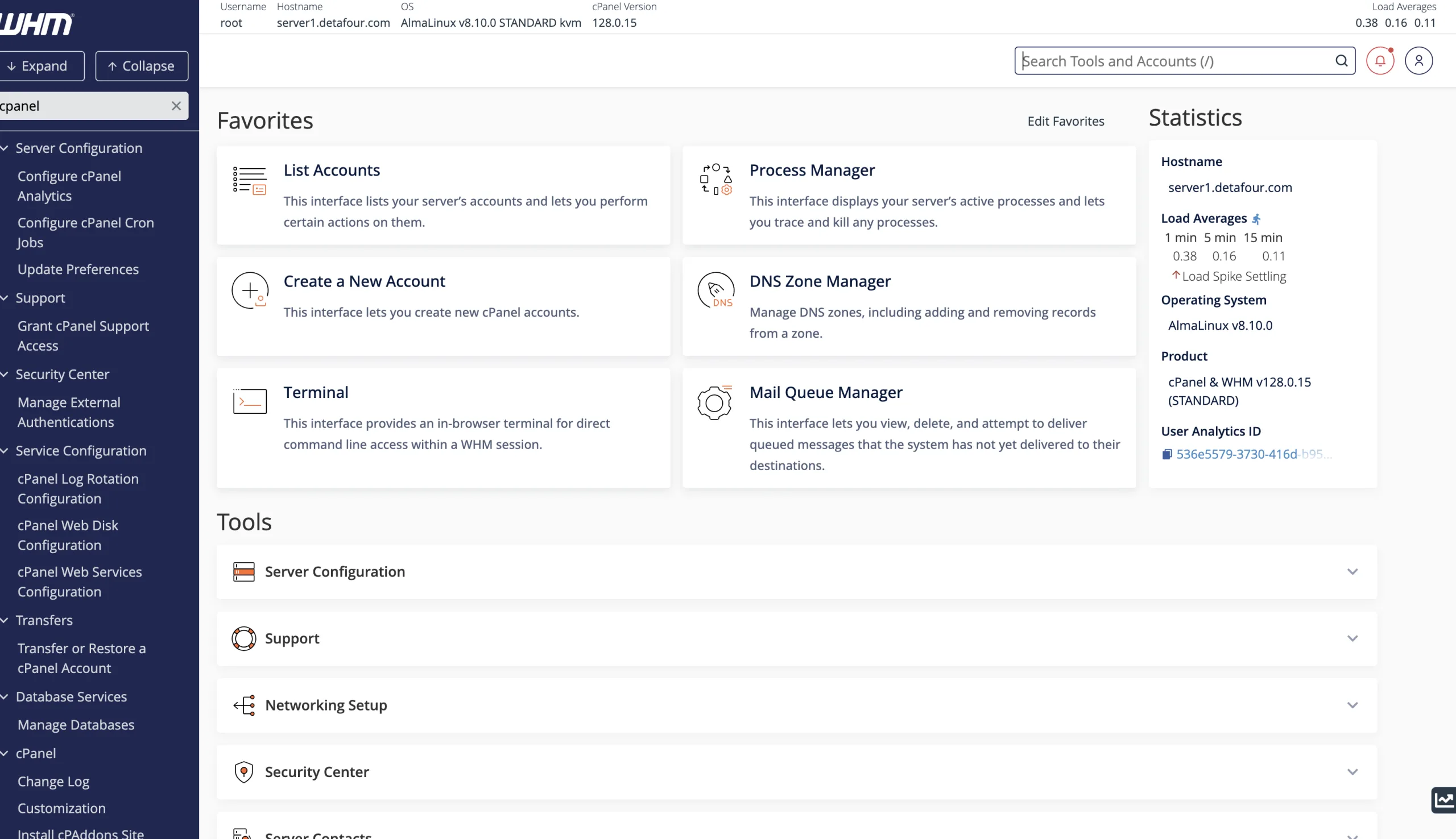The image size is (1456, 839).
Task: Open Configure cPanel Cron Jobs
Action: point(86,233)
